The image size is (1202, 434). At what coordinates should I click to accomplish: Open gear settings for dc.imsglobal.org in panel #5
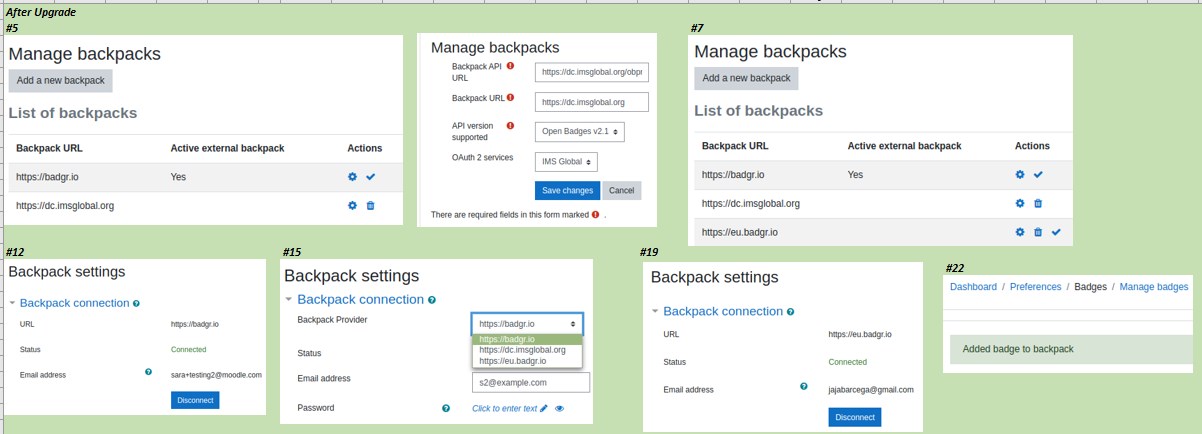click(x=352, y=205)
